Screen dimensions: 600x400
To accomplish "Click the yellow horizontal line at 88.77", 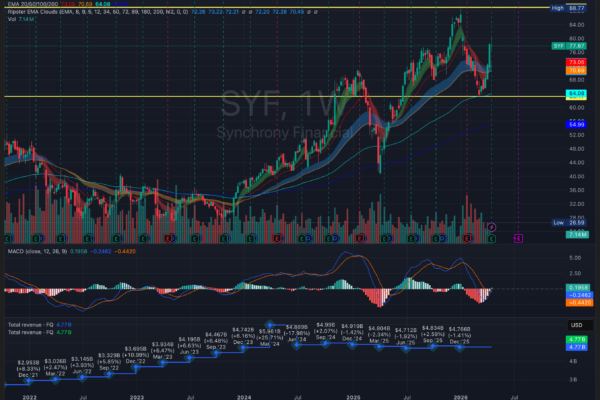I will (x=300, y=7).
